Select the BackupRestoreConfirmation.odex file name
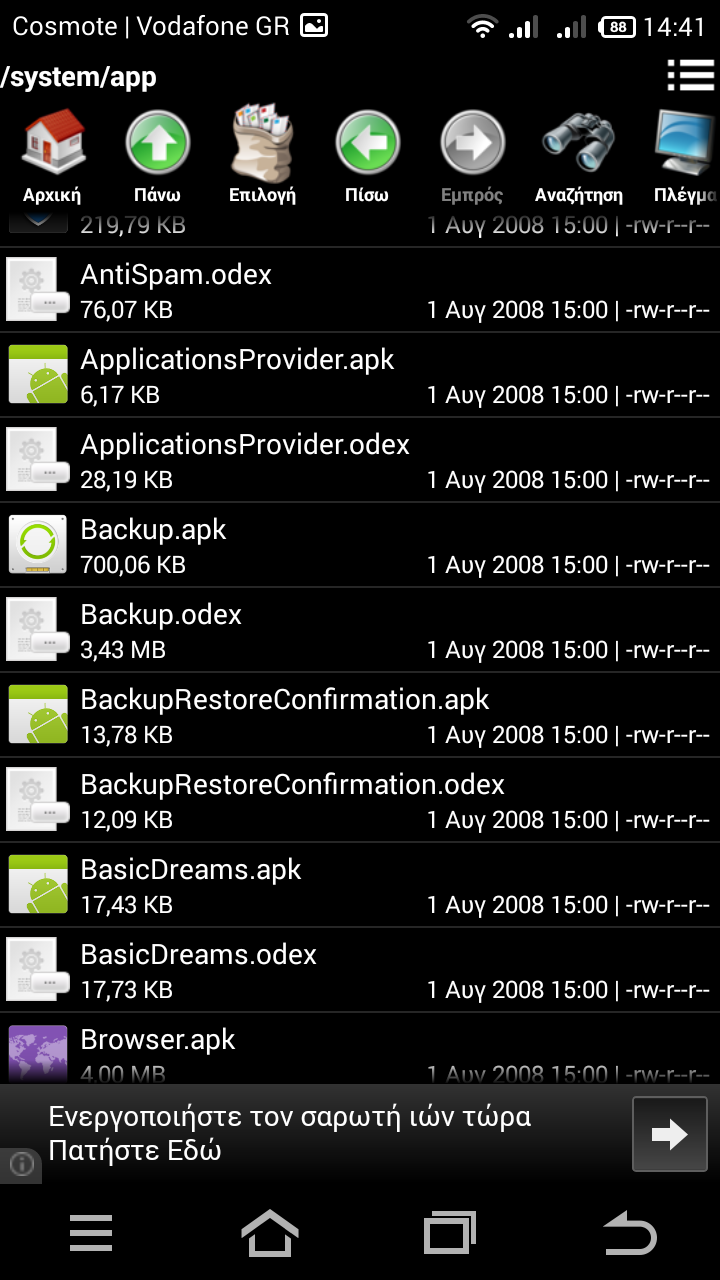The width and height of the screenshot is (720, 1280). pyautogui.click(x=292, y=785)
